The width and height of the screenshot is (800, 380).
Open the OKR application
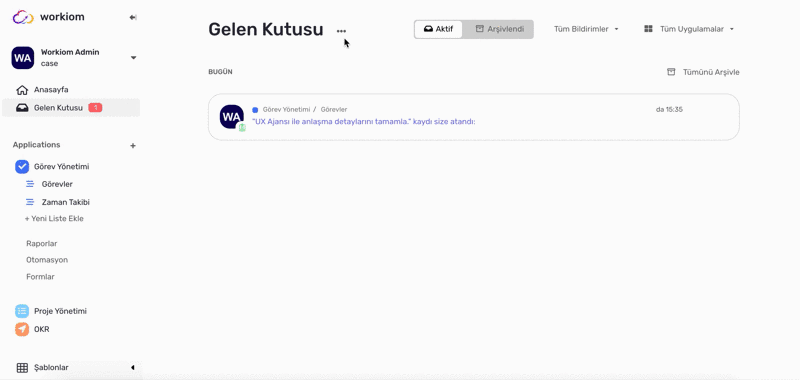coord(42,330)
